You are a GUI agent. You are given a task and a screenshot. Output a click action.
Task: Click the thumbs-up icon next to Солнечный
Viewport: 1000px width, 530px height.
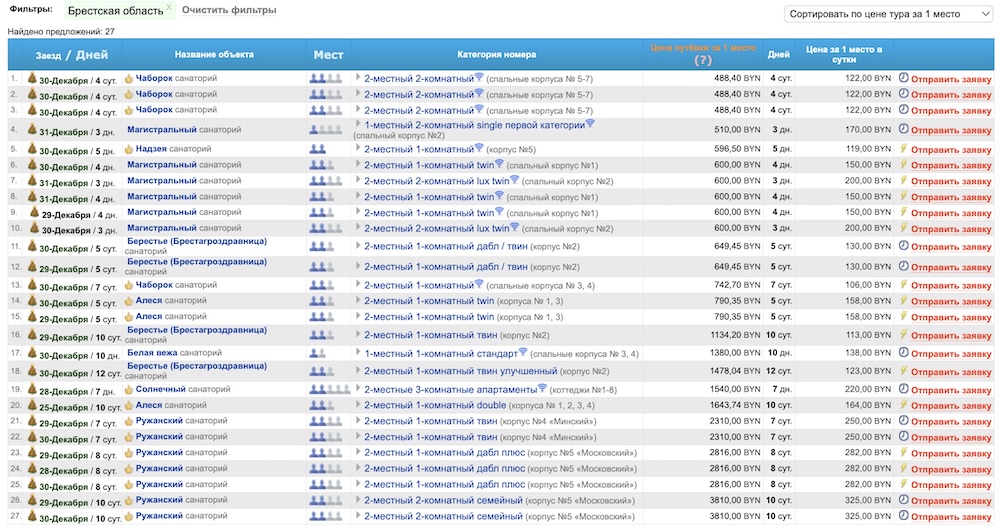129,389
